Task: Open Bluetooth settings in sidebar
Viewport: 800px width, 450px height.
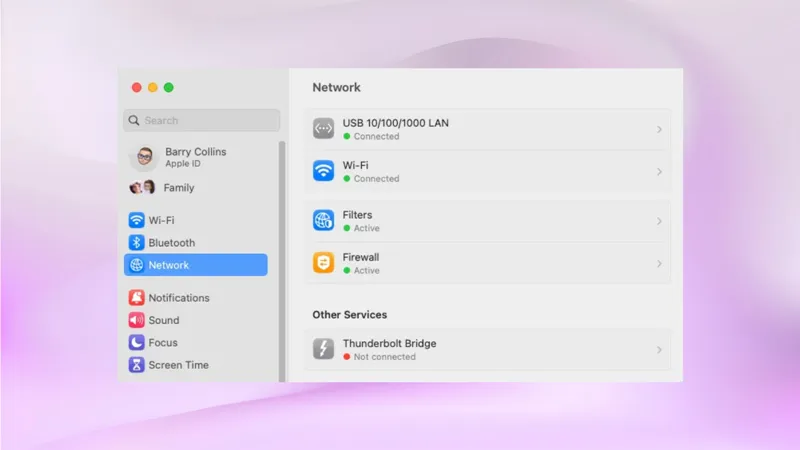Action: coord(195,242)
